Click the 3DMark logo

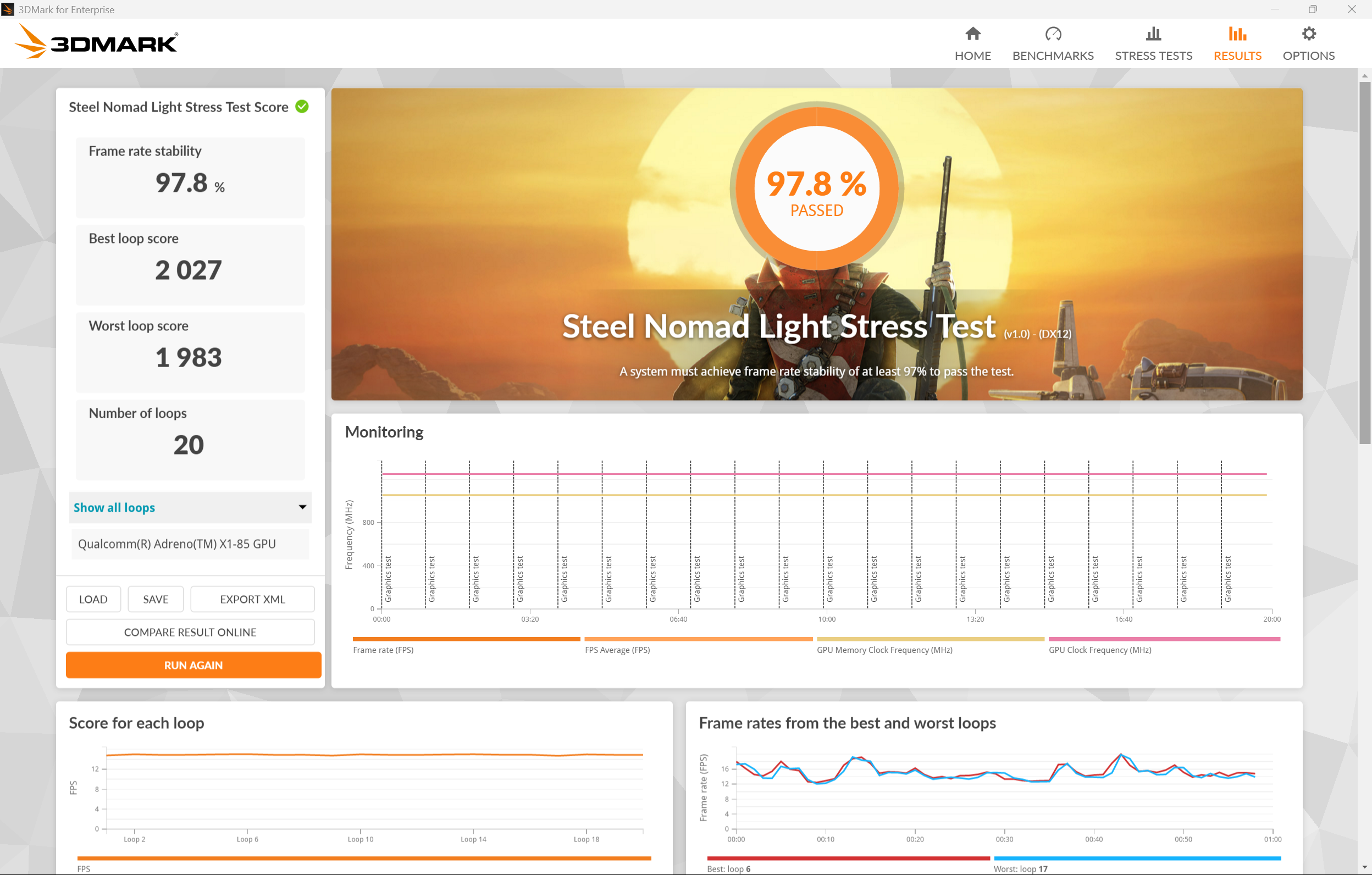(x=96, y=42)
